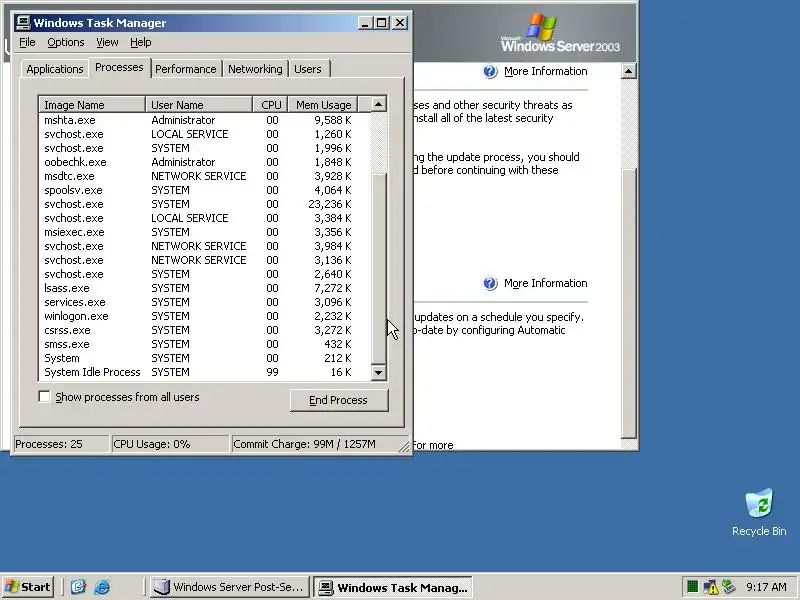Screen dimensions: 800x600
Task: Select the csrss.exe process row
Action: [x=205, y=330]
